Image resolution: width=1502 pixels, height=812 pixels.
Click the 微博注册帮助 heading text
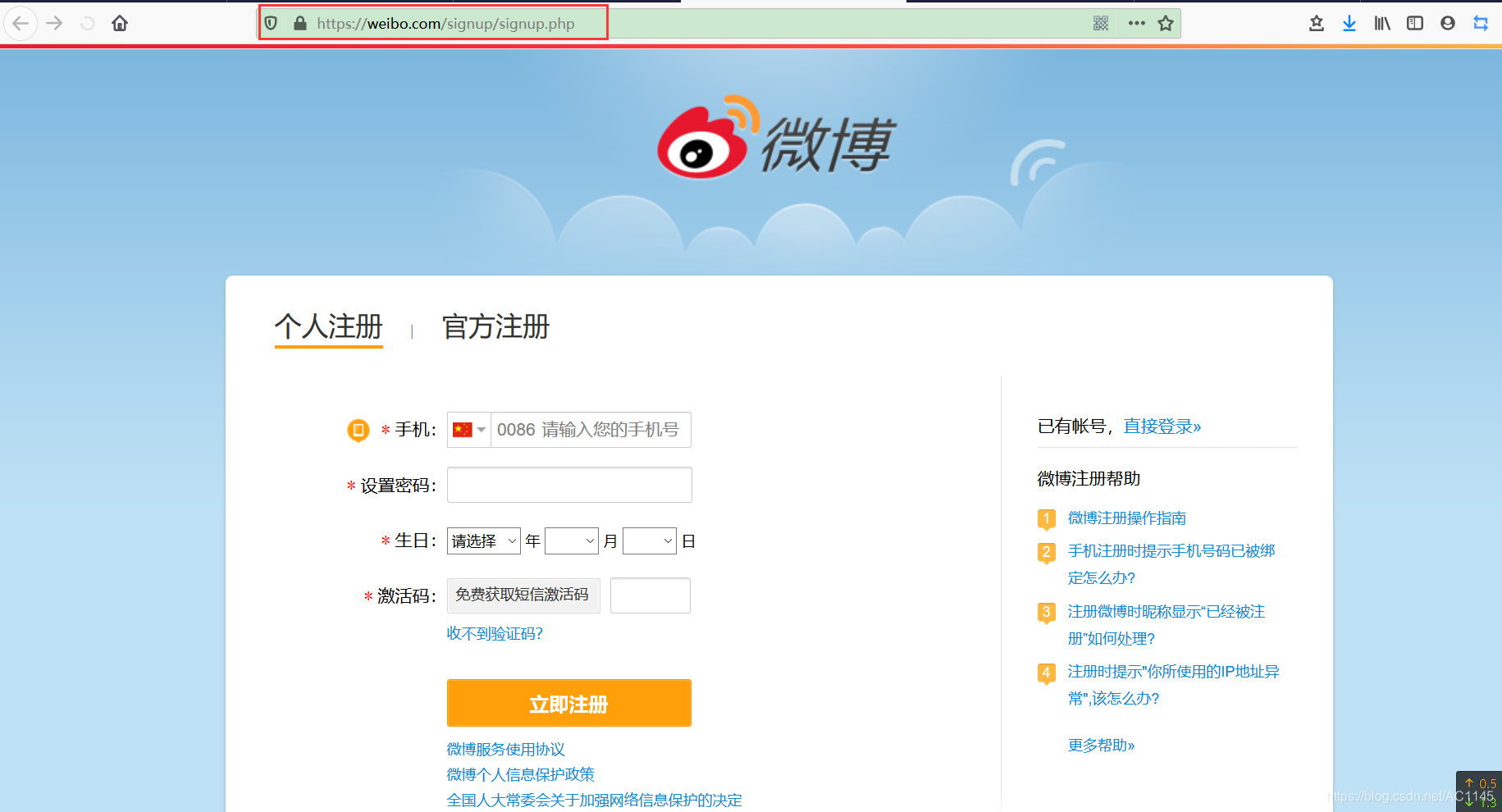click(1089, 478)
